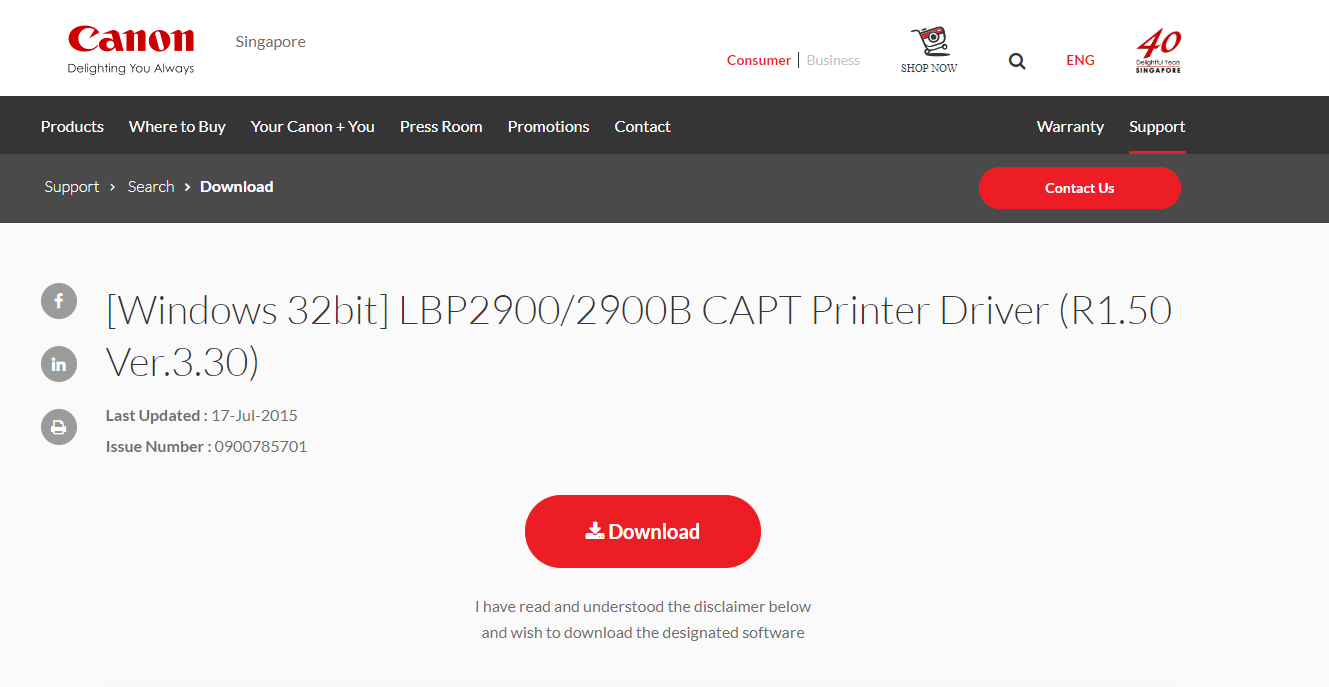Open the Products menu

pyautogui.click(x=72, y=126)
